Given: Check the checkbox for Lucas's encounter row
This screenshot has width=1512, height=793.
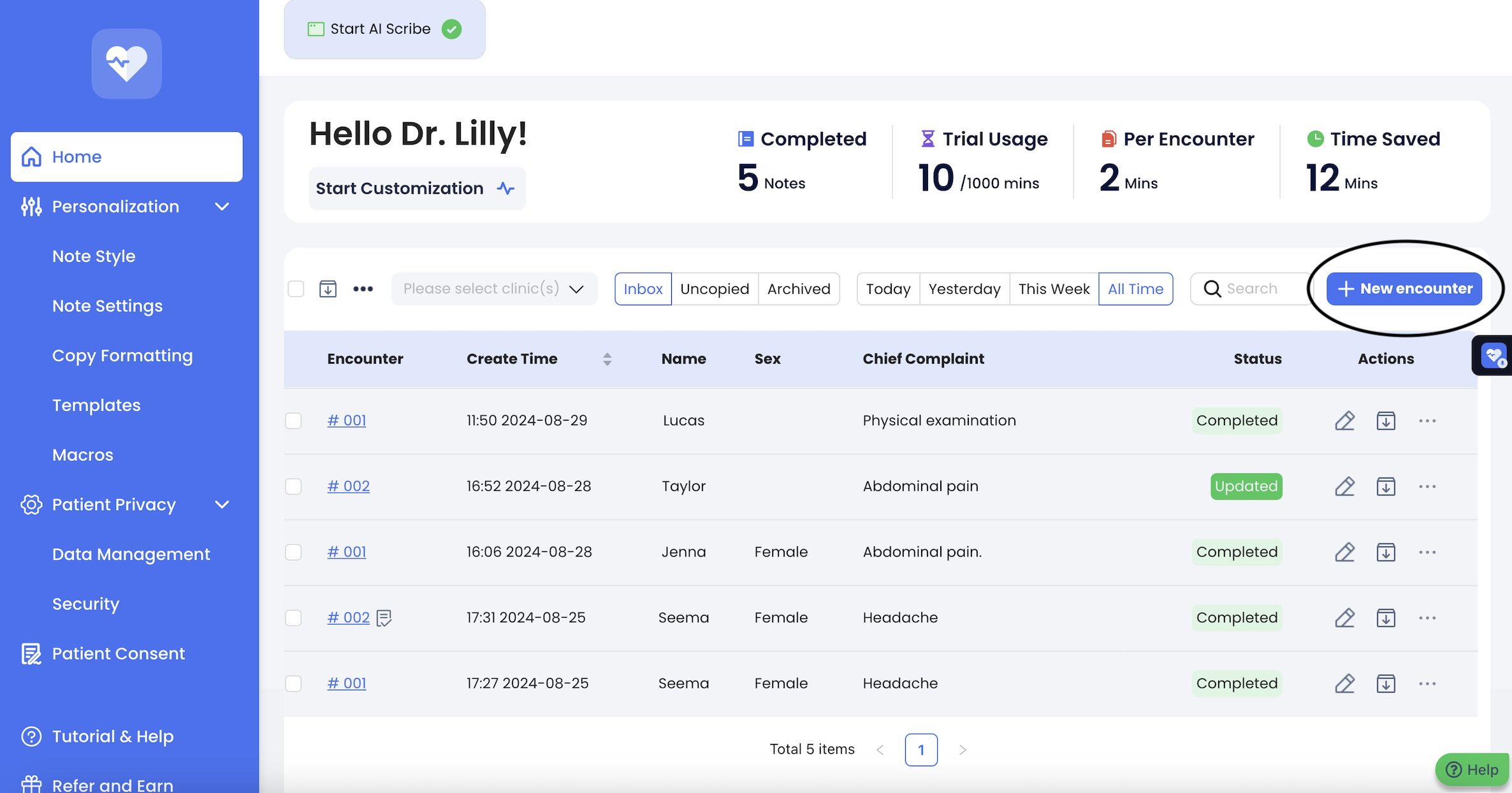Looking at the screenshot, I should coord(293,421).
